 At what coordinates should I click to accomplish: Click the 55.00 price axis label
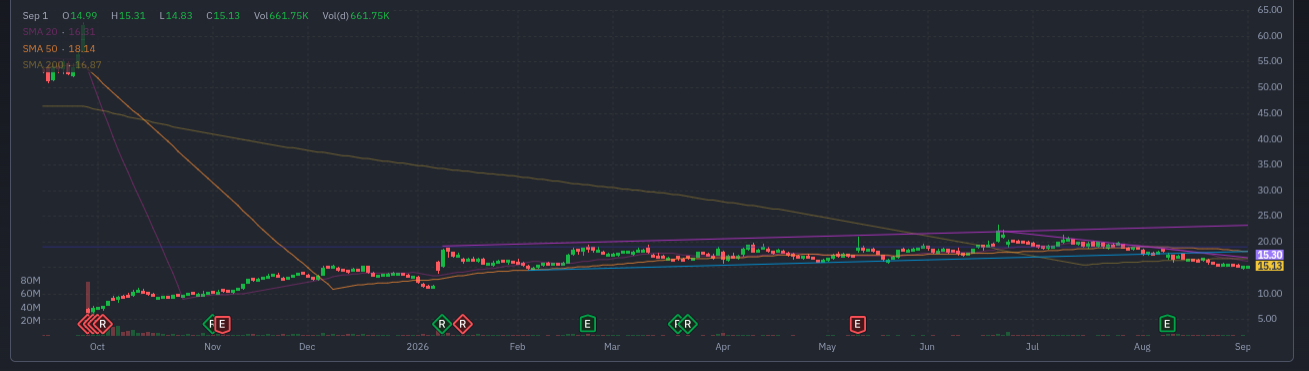coord(1269,62)
